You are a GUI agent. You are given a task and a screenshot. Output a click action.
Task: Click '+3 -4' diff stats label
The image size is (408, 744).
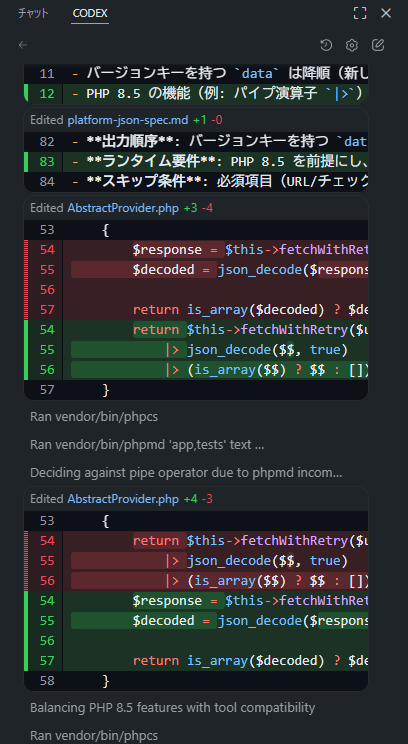click(x=198, y=208)
